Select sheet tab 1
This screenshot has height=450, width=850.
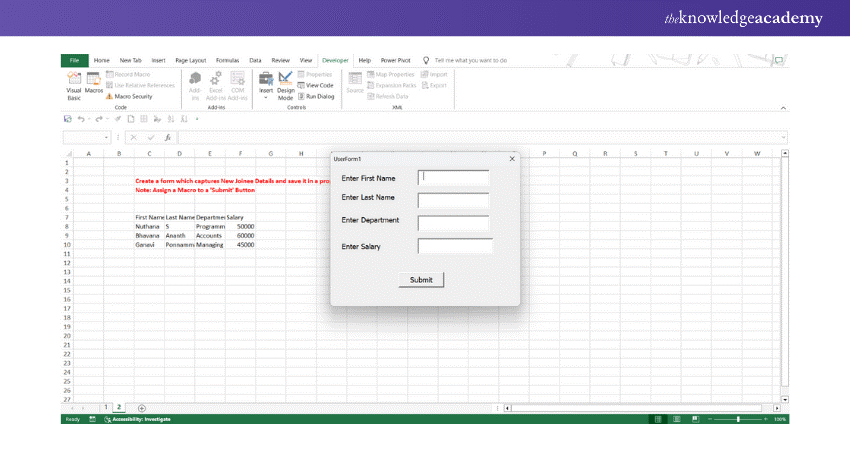(x=107, y=408)
